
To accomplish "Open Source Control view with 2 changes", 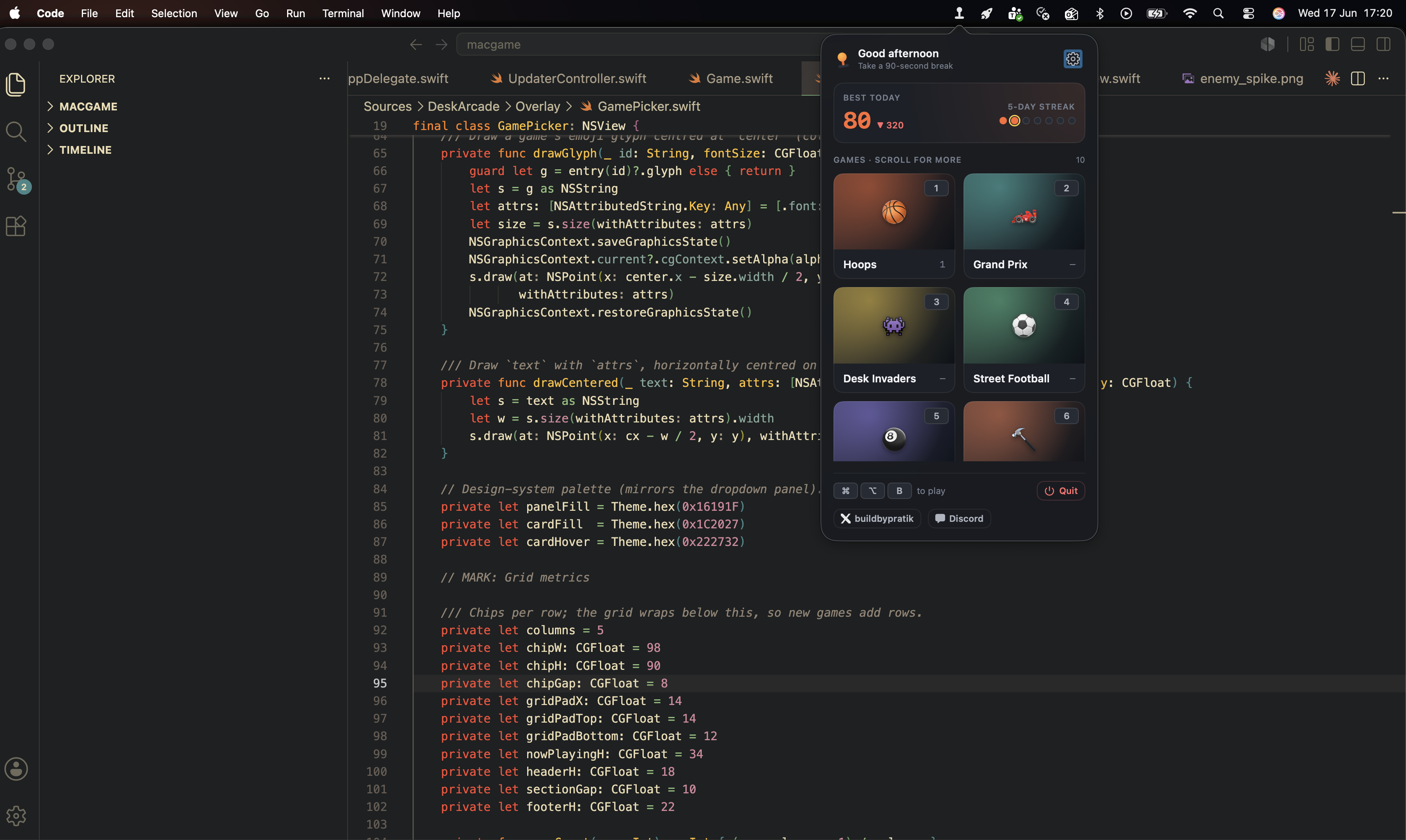I will [17, 180].
